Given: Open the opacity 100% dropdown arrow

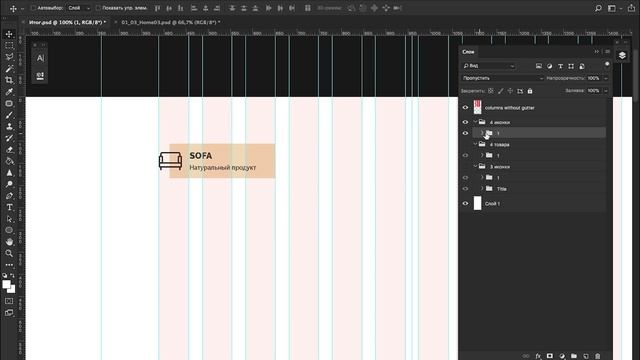Looking at the screenshot, I should [606, 78].
